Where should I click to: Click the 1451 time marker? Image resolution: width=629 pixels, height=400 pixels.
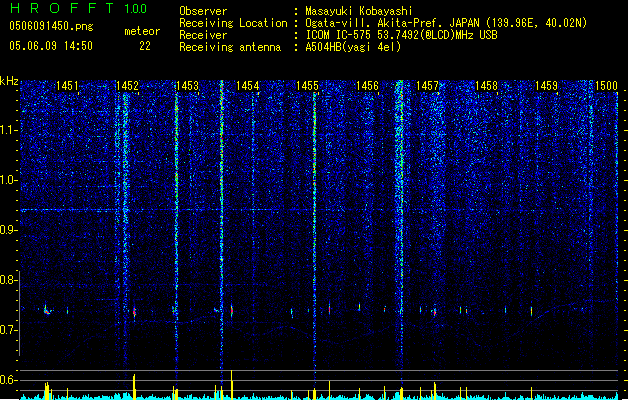click(67, 86)
